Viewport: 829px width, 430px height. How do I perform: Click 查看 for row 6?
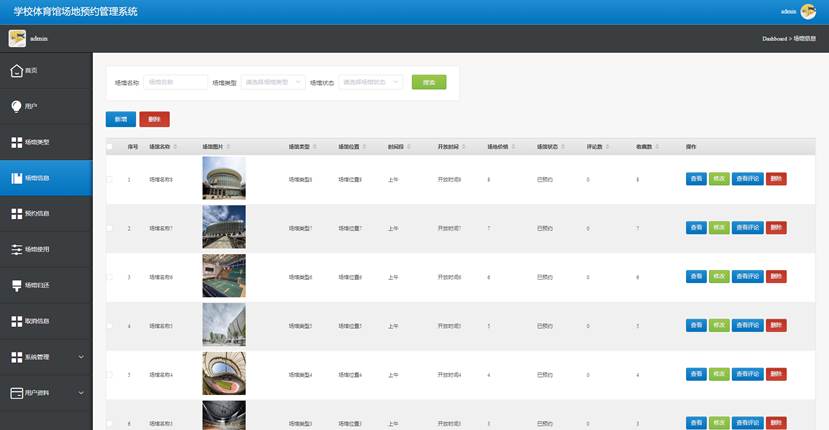[x=696, y=423]
